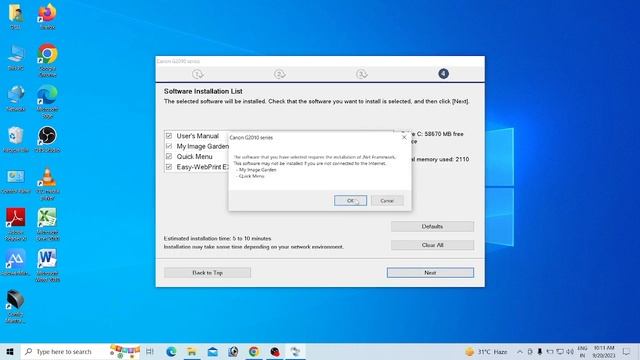The width and height of the screenshot is (640, 360).
Task: Select the Adobe Reader desktop icon
Action: [x=16, y=224]
